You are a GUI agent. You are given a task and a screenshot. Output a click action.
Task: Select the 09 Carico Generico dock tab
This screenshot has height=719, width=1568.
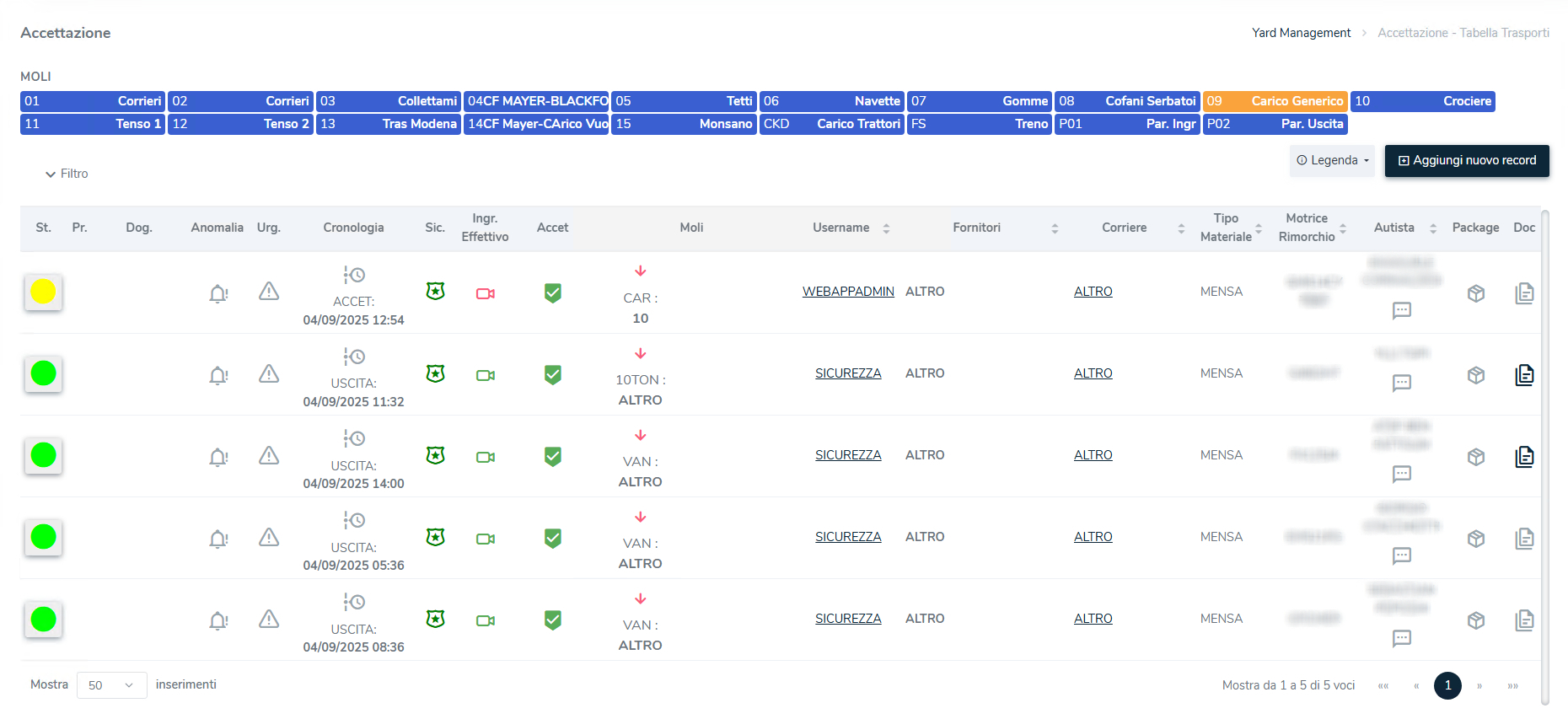coord(1275,101)
